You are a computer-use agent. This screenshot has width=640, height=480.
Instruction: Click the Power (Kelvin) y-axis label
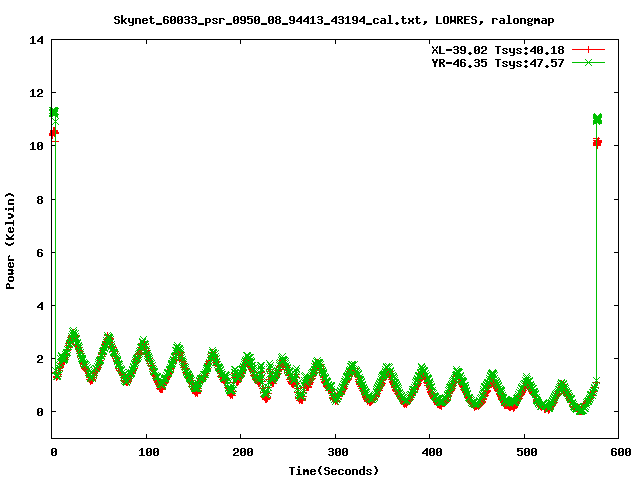pyautogui.click(x=10, y=241)
